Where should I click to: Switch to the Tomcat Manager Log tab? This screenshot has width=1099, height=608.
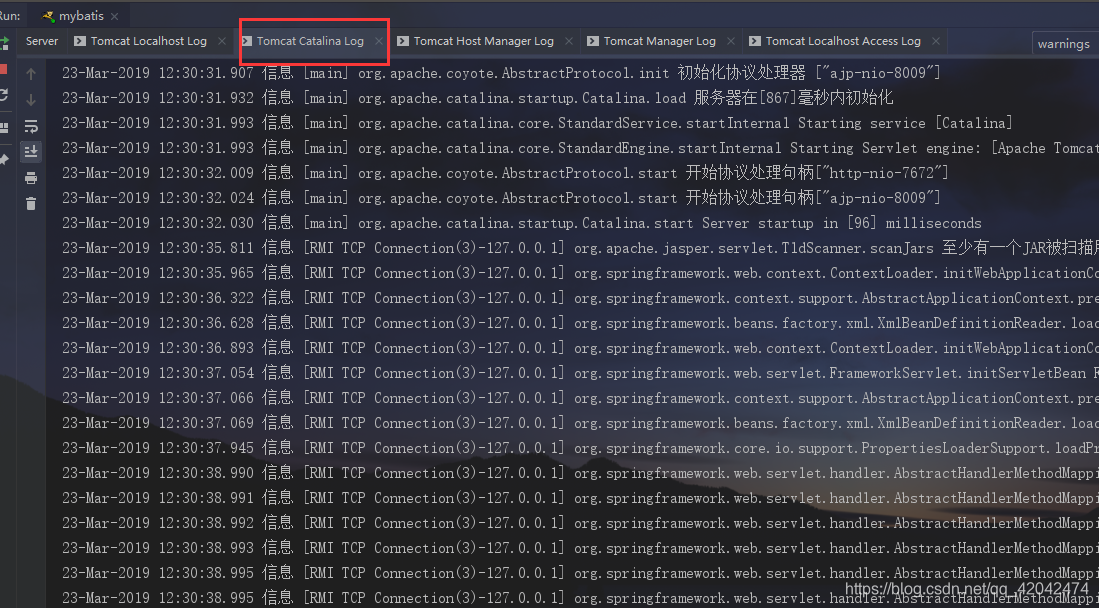click(x=660, y=41)
